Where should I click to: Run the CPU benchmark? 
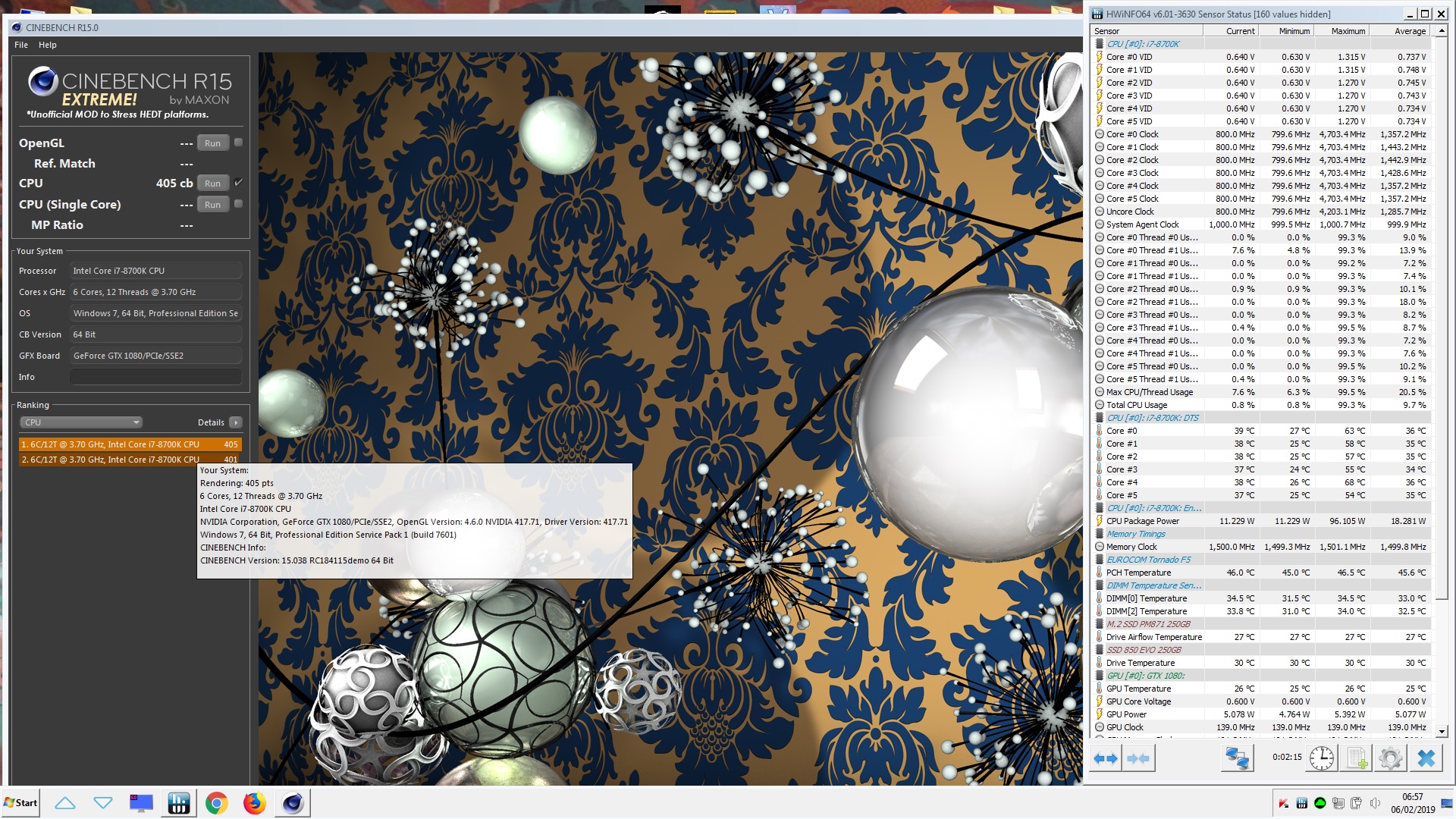coord(213,184)
